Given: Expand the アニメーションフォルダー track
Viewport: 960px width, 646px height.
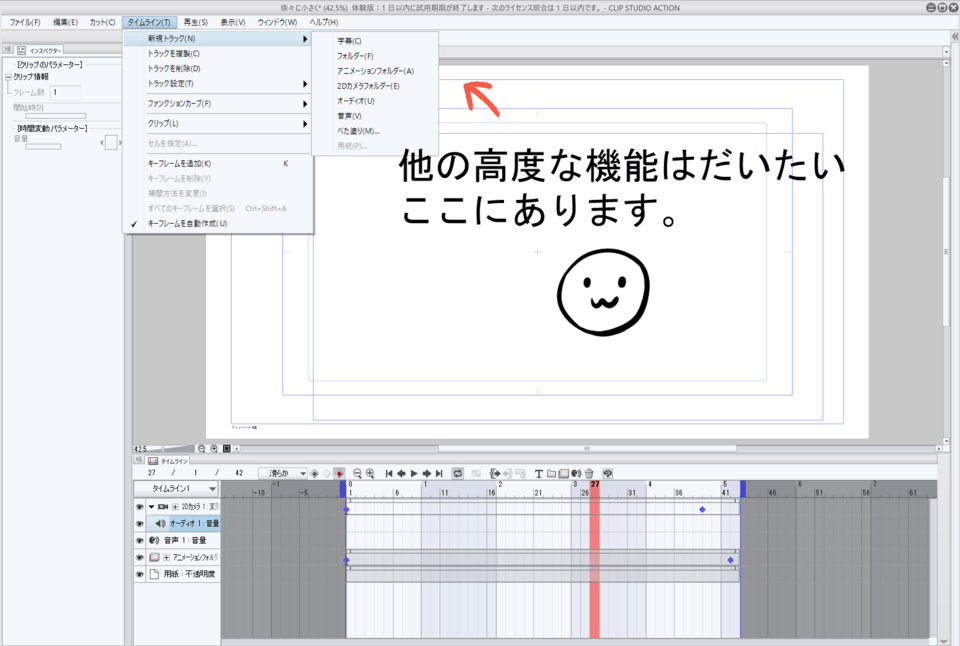Looking at the screenshot, I should pyautogui.click(x=166, y=557).
